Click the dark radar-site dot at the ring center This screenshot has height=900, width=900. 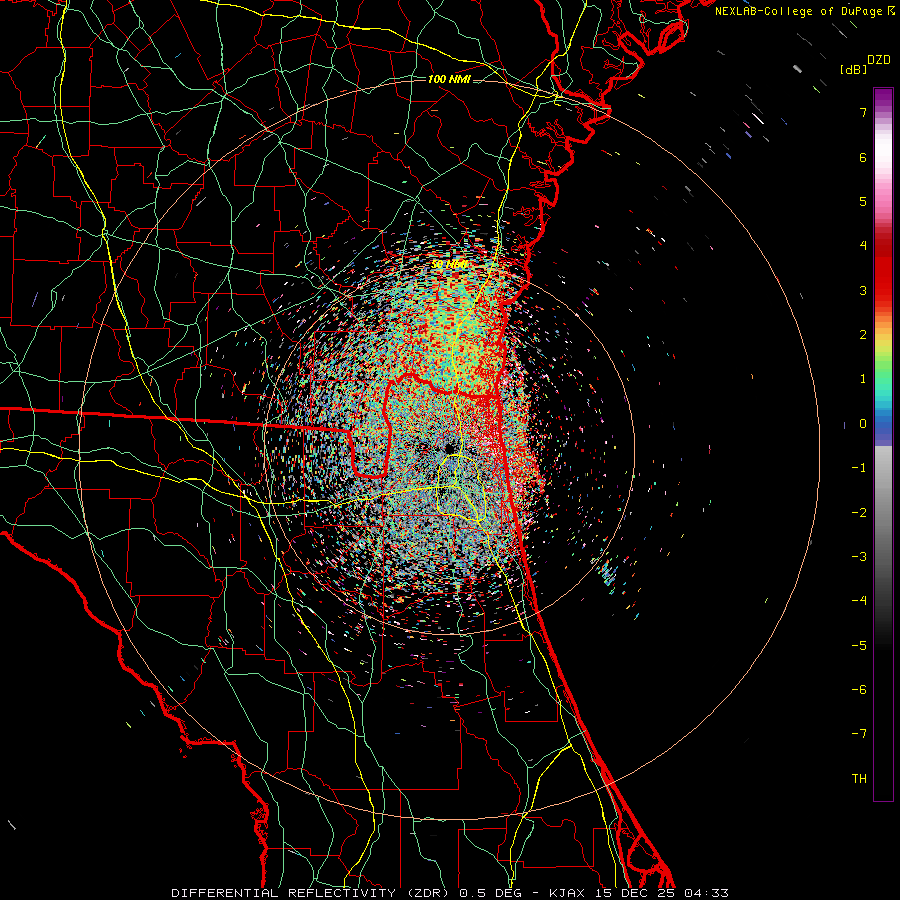449,448
